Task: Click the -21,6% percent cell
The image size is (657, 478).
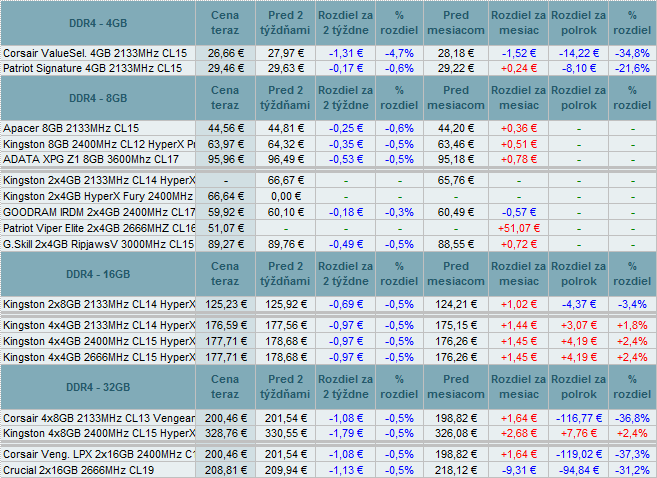Action: point(632,68)
